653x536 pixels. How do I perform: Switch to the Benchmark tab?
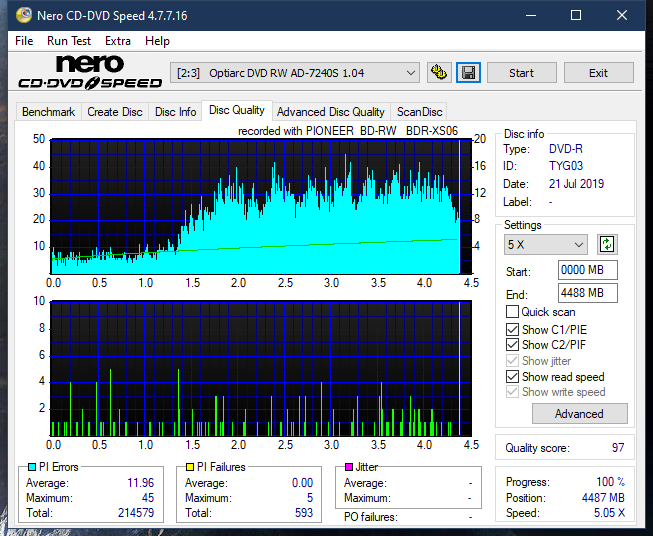pos(48,112)
